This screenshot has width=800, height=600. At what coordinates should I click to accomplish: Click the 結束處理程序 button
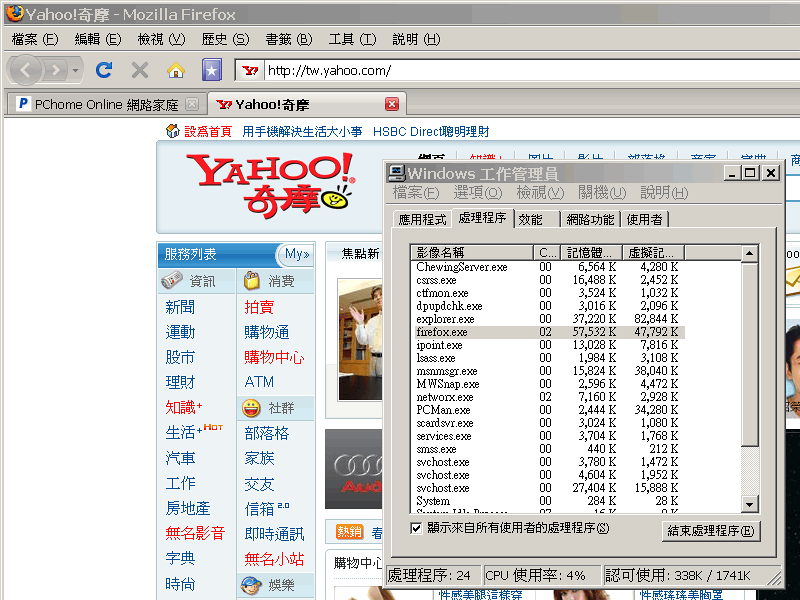click(710, 530)
